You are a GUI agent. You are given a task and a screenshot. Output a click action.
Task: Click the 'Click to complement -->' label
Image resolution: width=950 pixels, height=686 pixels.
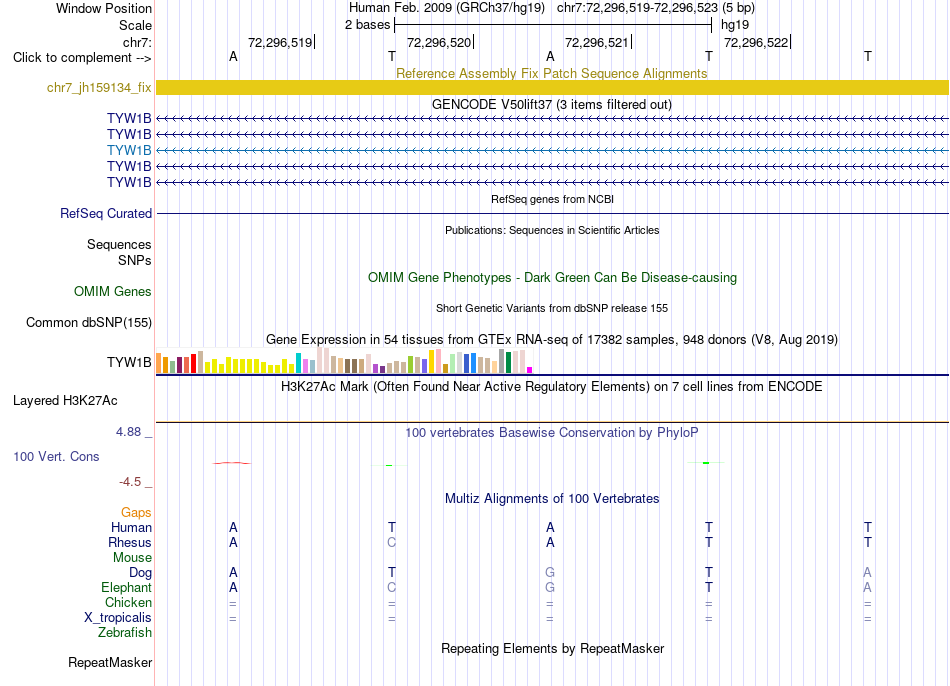[82, 58]
